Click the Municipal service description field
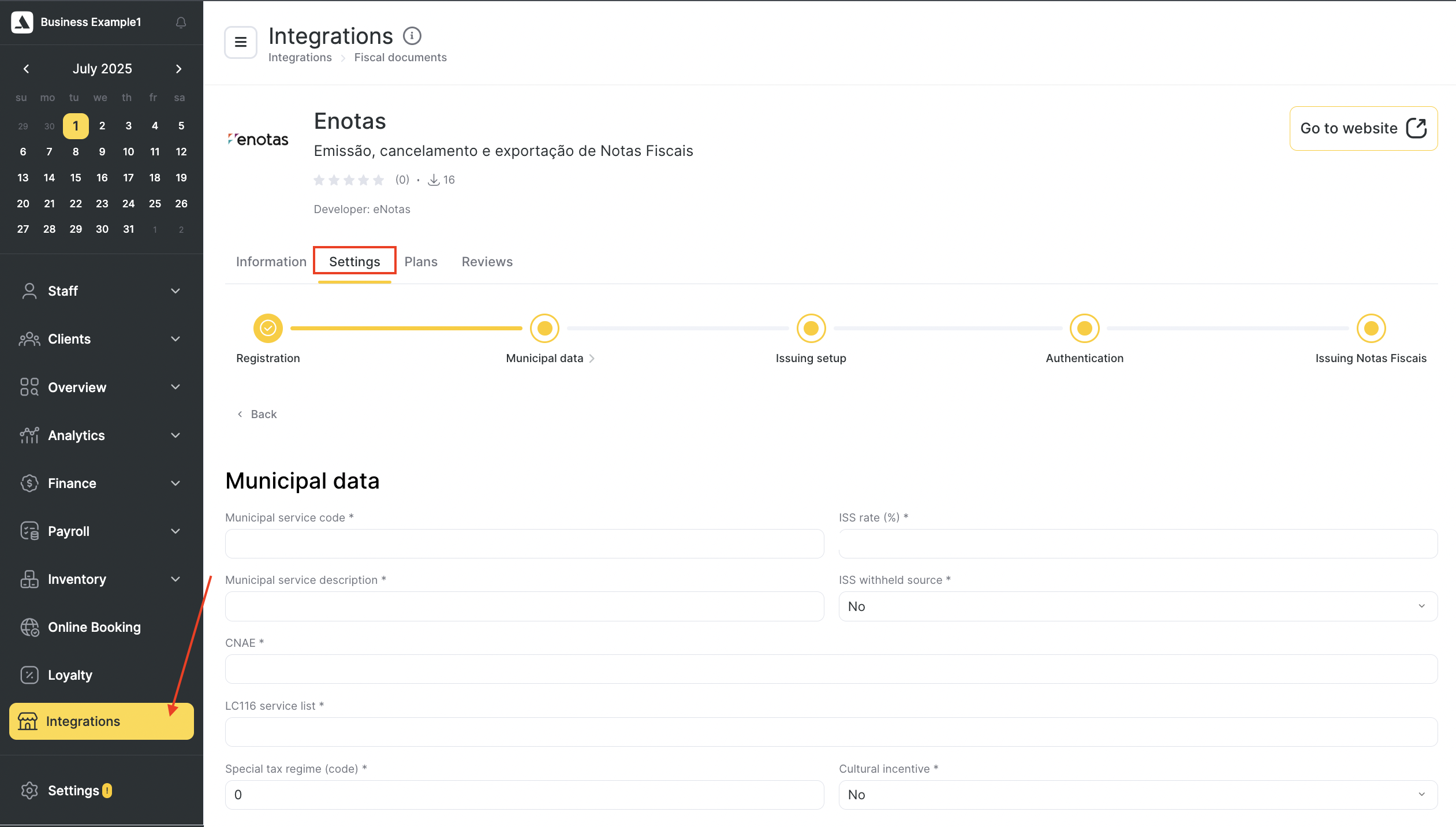 point(524,606)
